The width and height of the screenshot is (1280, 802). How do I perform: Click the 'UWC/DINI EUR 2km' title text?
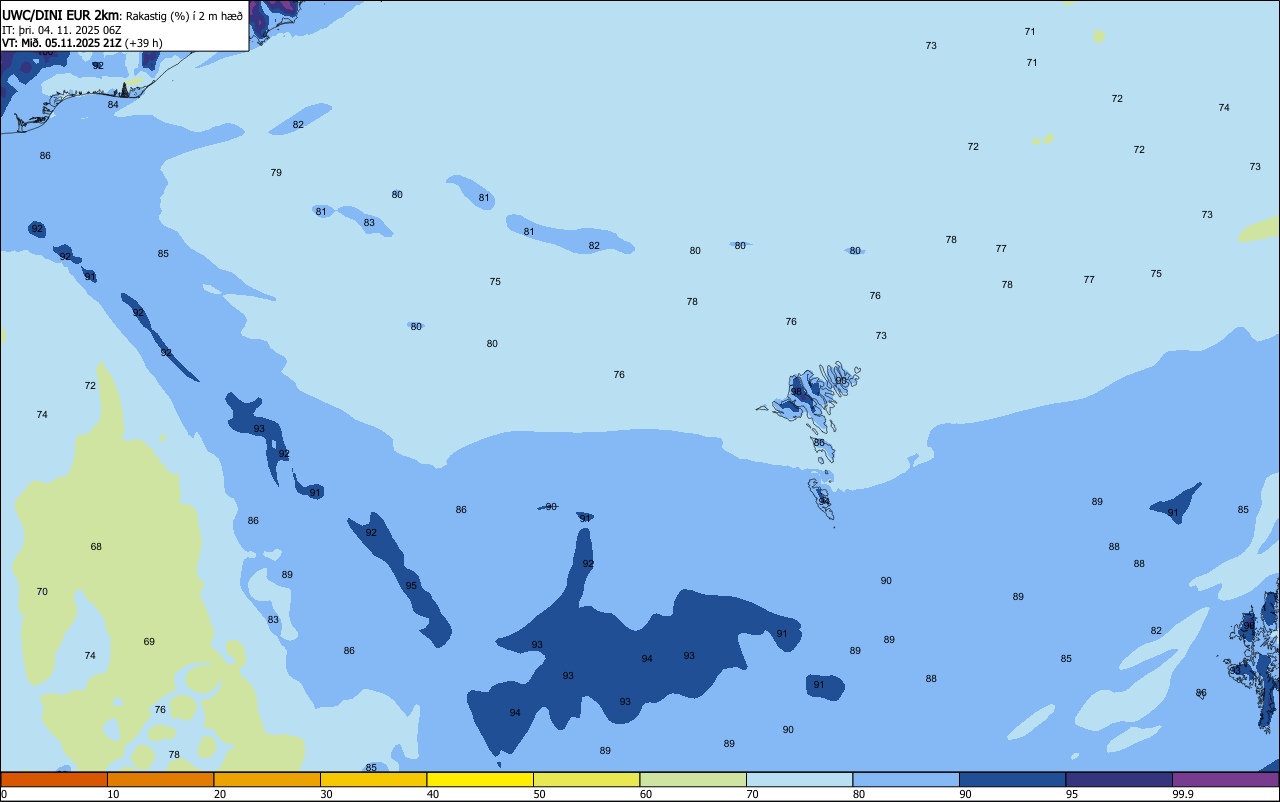(x=61, y=15)
